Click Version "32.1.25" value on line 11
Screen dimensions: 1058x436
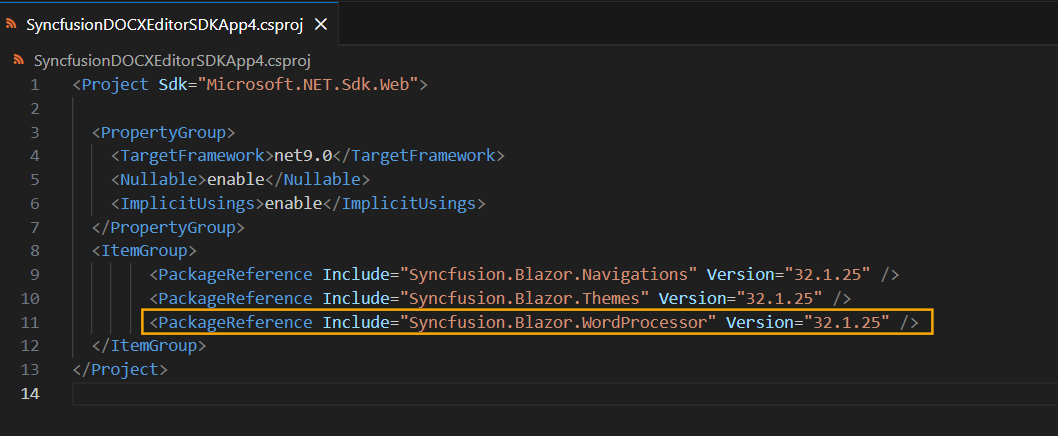tap(847, 323)
